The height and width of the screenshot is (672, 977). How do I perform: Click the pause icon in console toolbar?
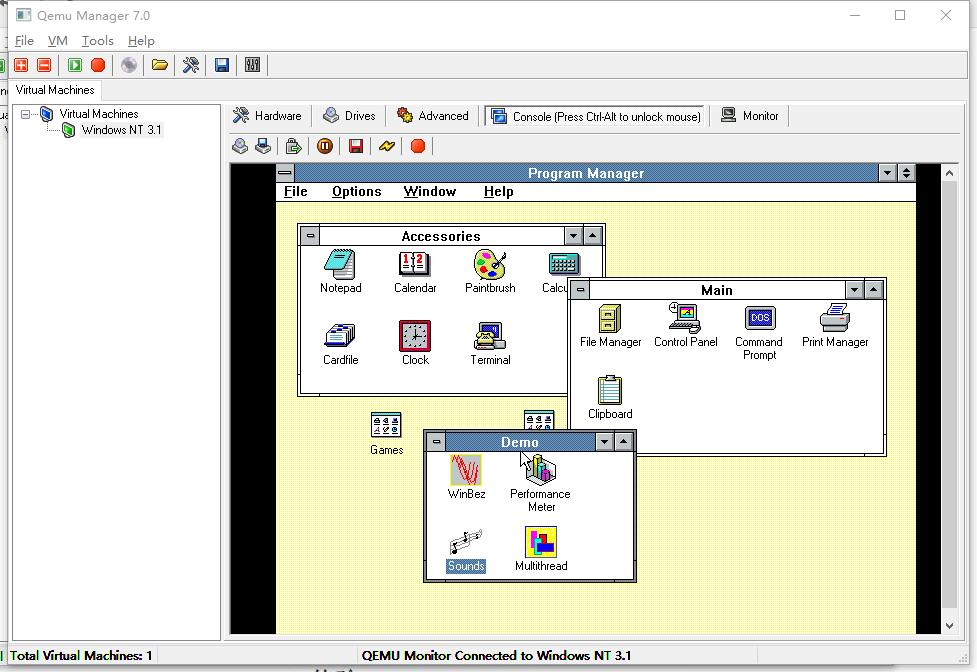325,146
